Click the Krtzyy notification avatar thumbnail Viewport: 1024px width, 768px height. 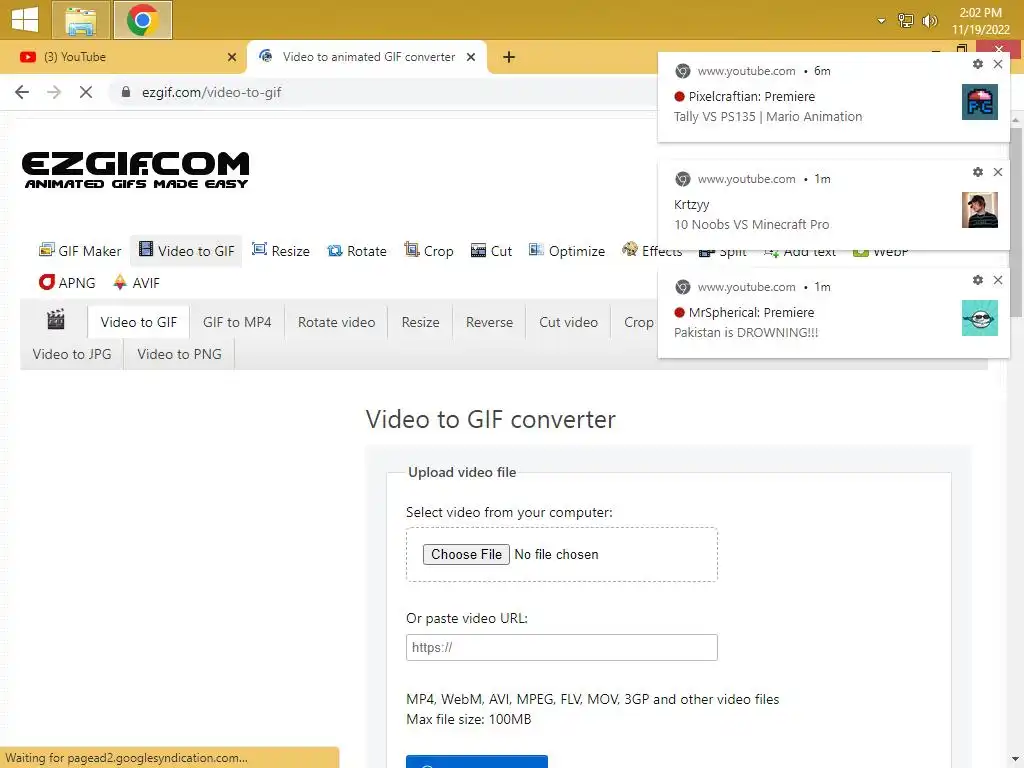980,210
